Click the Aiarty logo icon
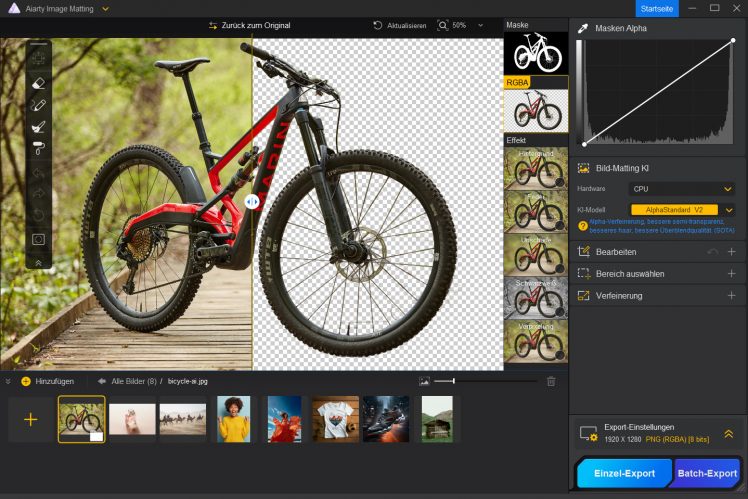This screenshot has height=499, width=748. (14, 8)
